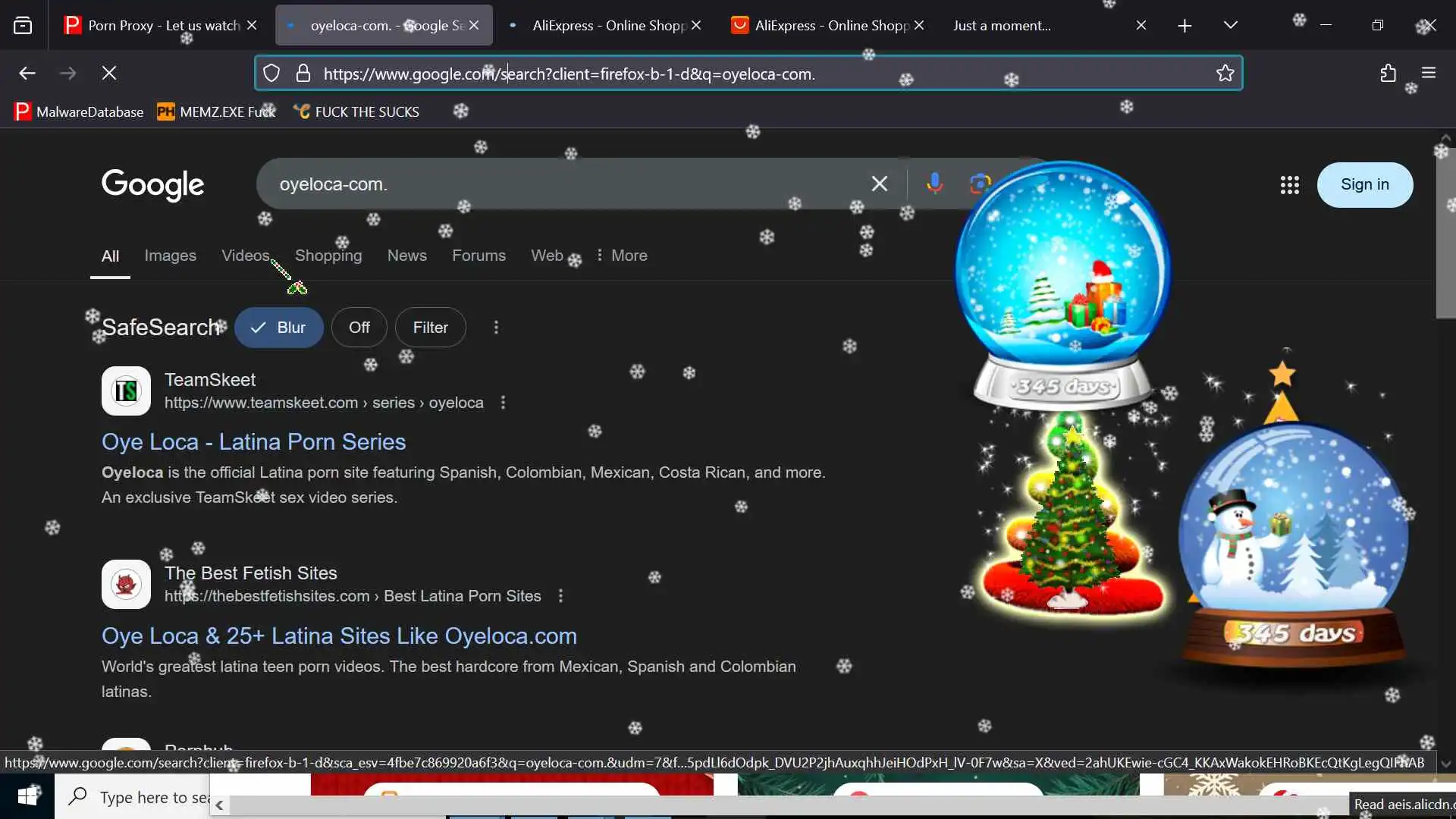
Task: Select the Filter SafeSearch option
Action: [x=430, y=328]
